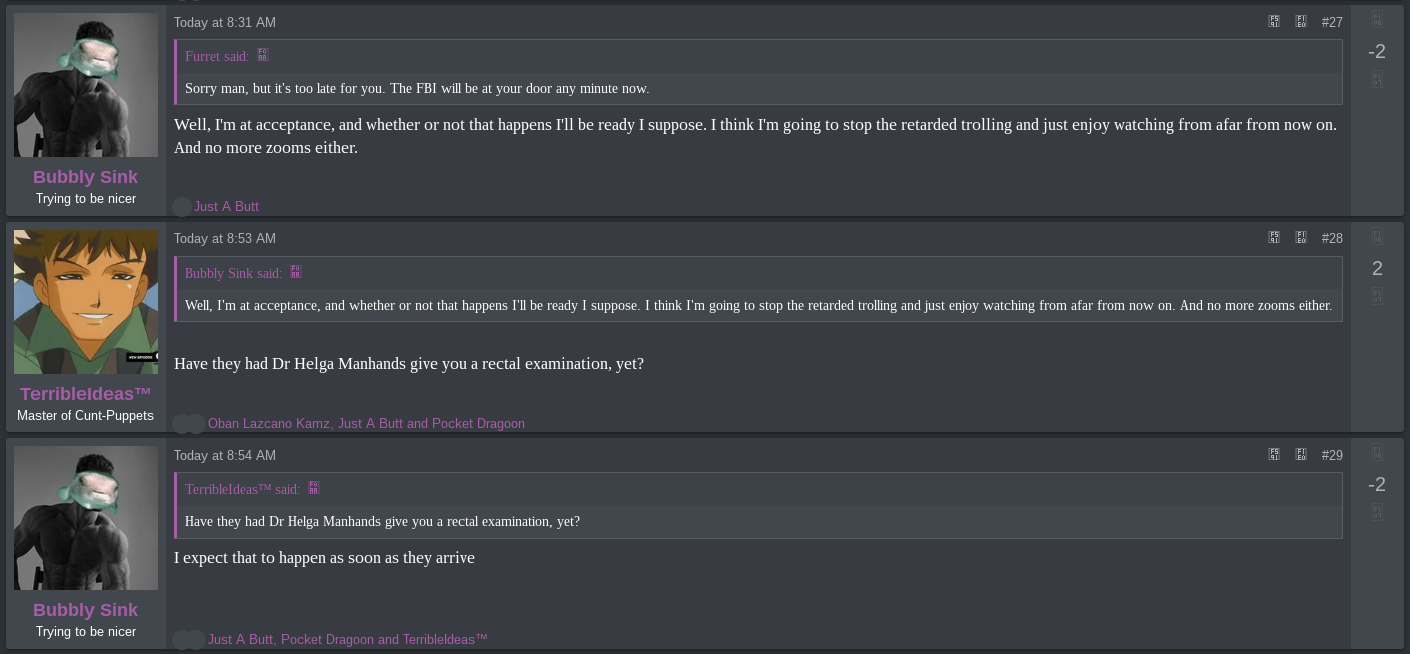Upvote post #28 by TerribleIdeas

[1377, 236]
